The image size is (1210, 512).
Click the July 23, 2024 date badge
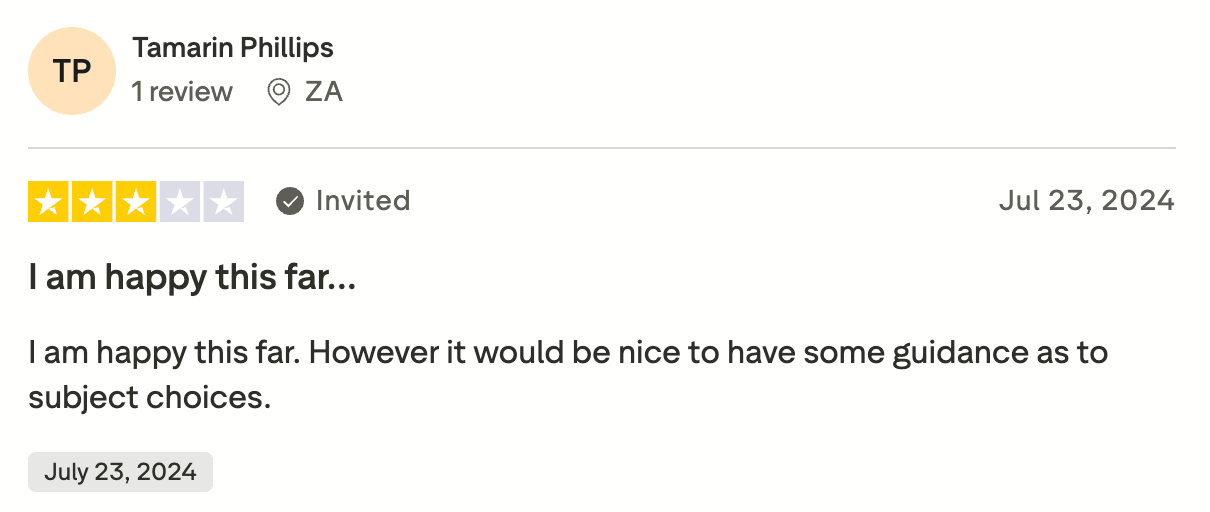(120, 472)
